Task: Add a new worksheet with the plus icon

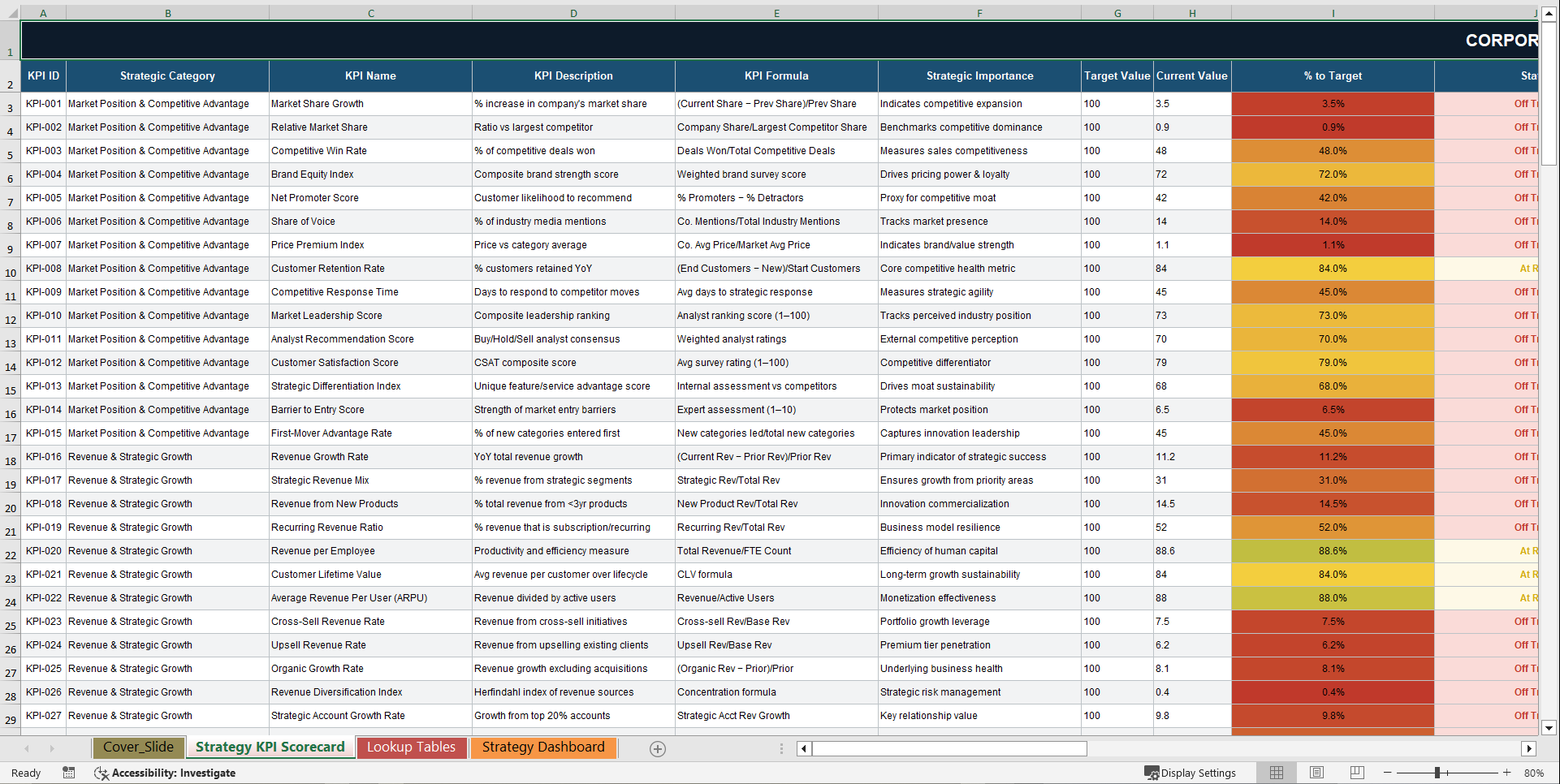Action: tap(657, 748)
